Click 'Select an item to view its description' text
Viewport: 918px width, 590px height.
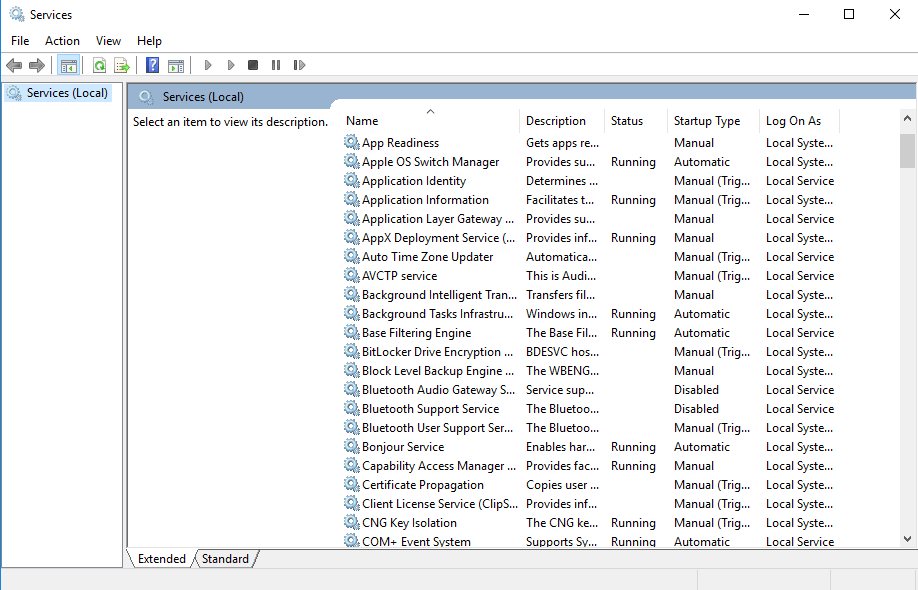[x=230, y=122]
